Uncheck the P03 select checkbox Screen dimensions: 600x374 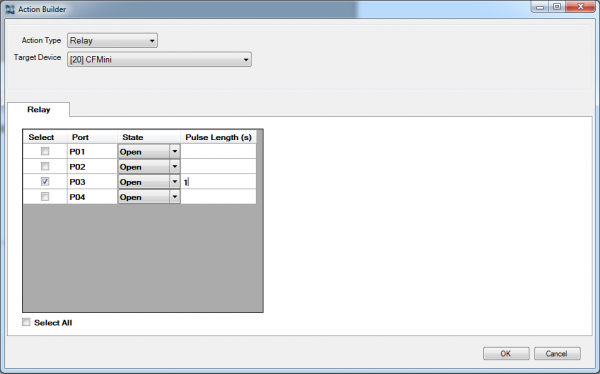pyautogui.click(x=45, y=181)
